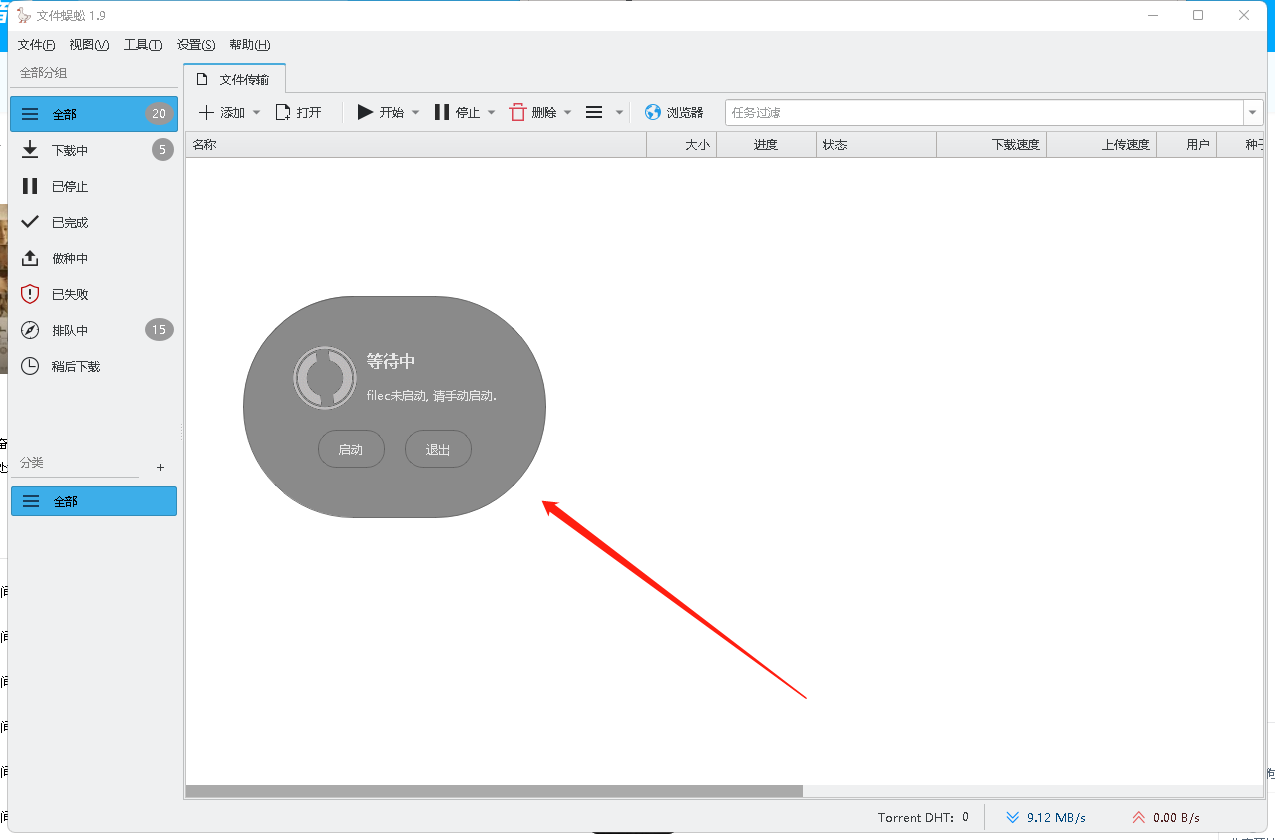
Task: Click the 退出 button in the waiting dialog
Action: click(x=438, y=450)
